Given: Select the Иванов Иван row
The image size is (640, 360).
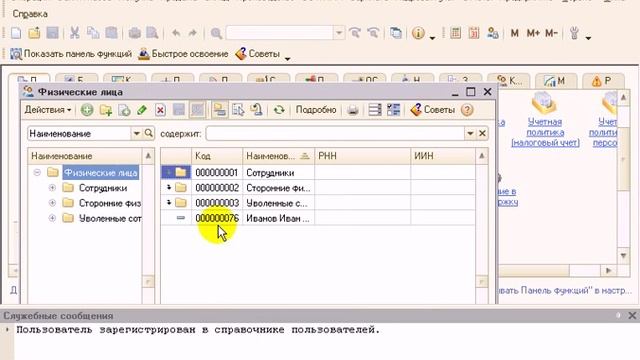Looking at the screenshot, I should 318,218.
